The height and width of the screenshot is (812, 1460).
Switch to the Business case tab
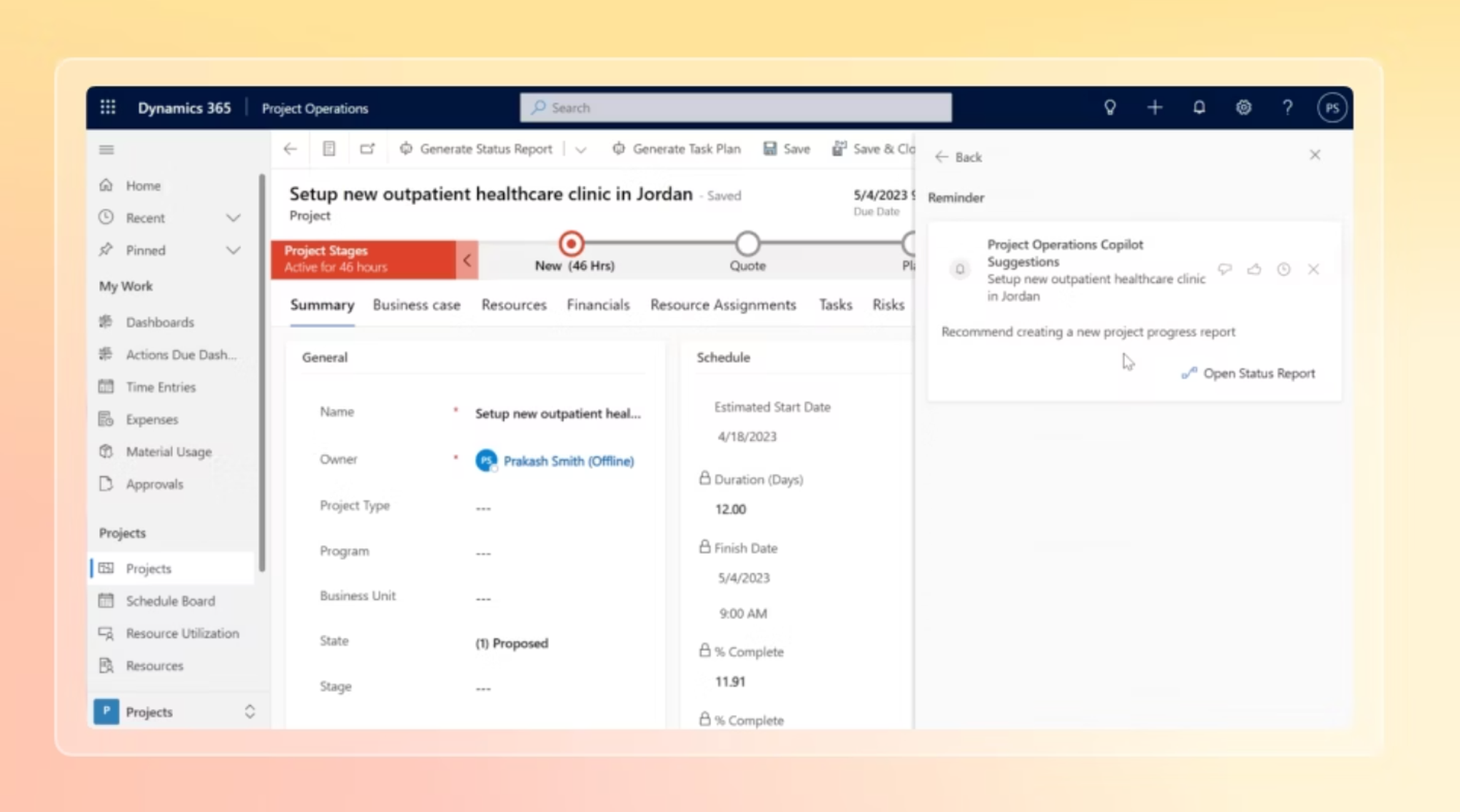pos(417,305)
